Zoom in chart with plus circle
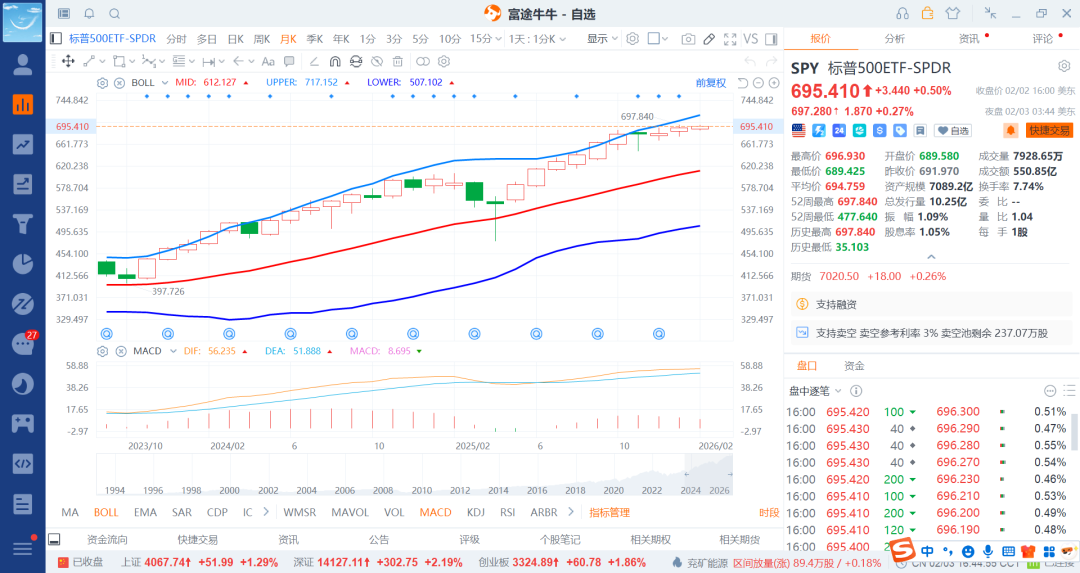Viewport: 1080px width, 573px height. coord(774,83)
